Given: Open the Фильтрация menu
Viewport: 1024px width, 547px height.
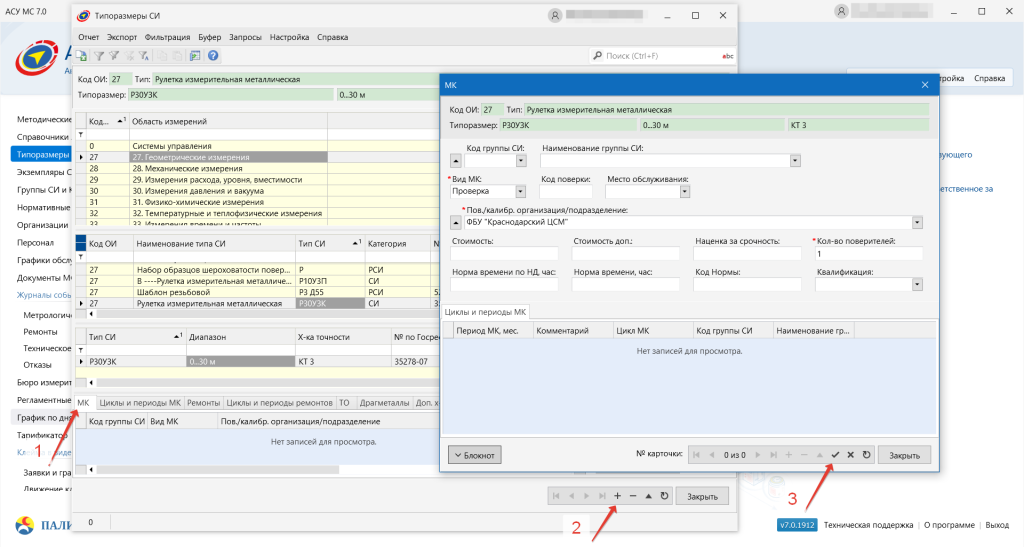Looking at the screenshot, I should pyautogui.click(x=167, y=37).
